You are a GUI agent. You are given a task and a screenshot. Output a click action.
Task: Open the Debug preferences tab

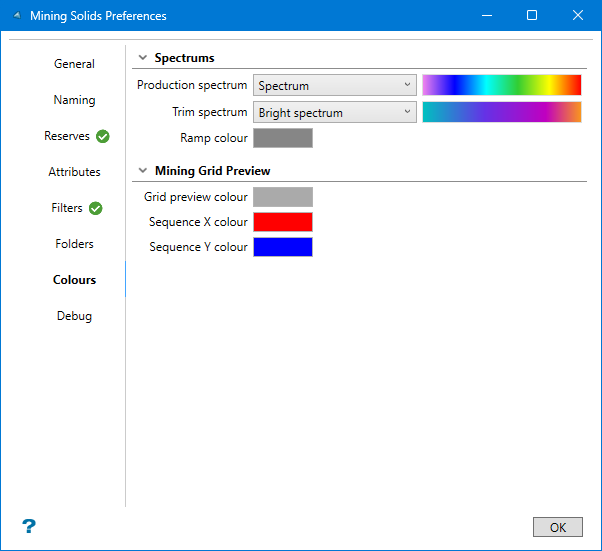click(x=74, y=316)
